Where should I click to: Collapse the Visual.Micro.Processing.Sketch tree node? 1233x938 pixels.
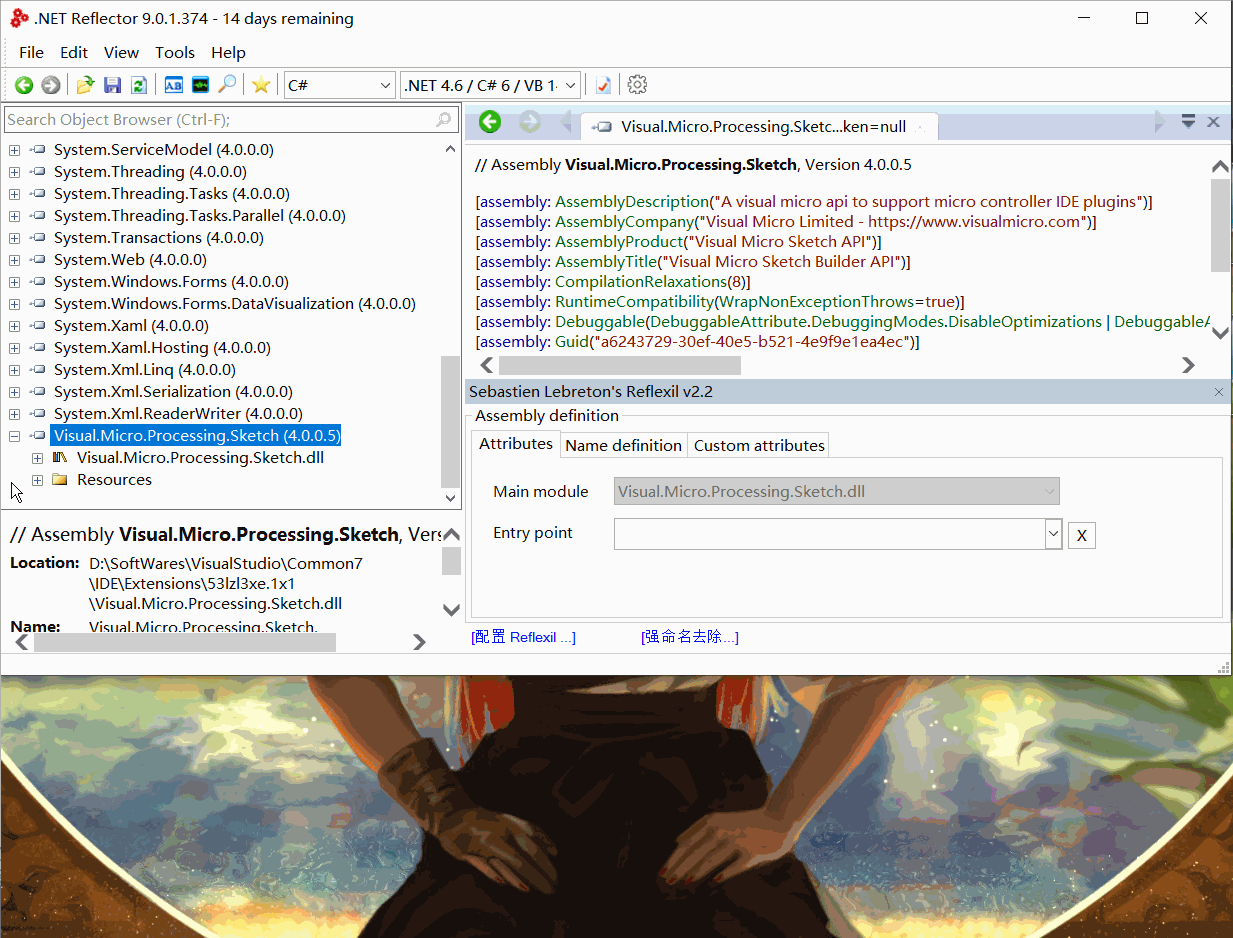[x=14, y=436]
